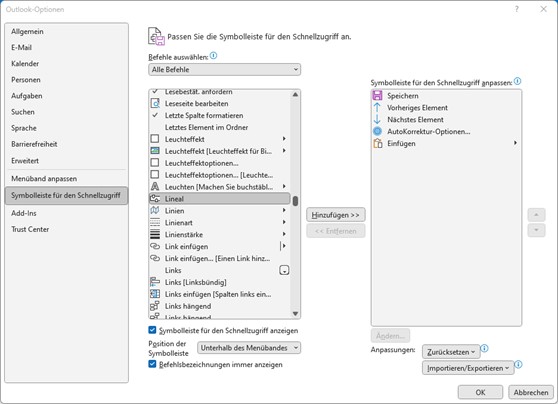Viewport: 558px width, 404px height.
Task: Toggle Befehlsbezeichnungen immer anzeigen checkbox
Action: coord(152,364)
